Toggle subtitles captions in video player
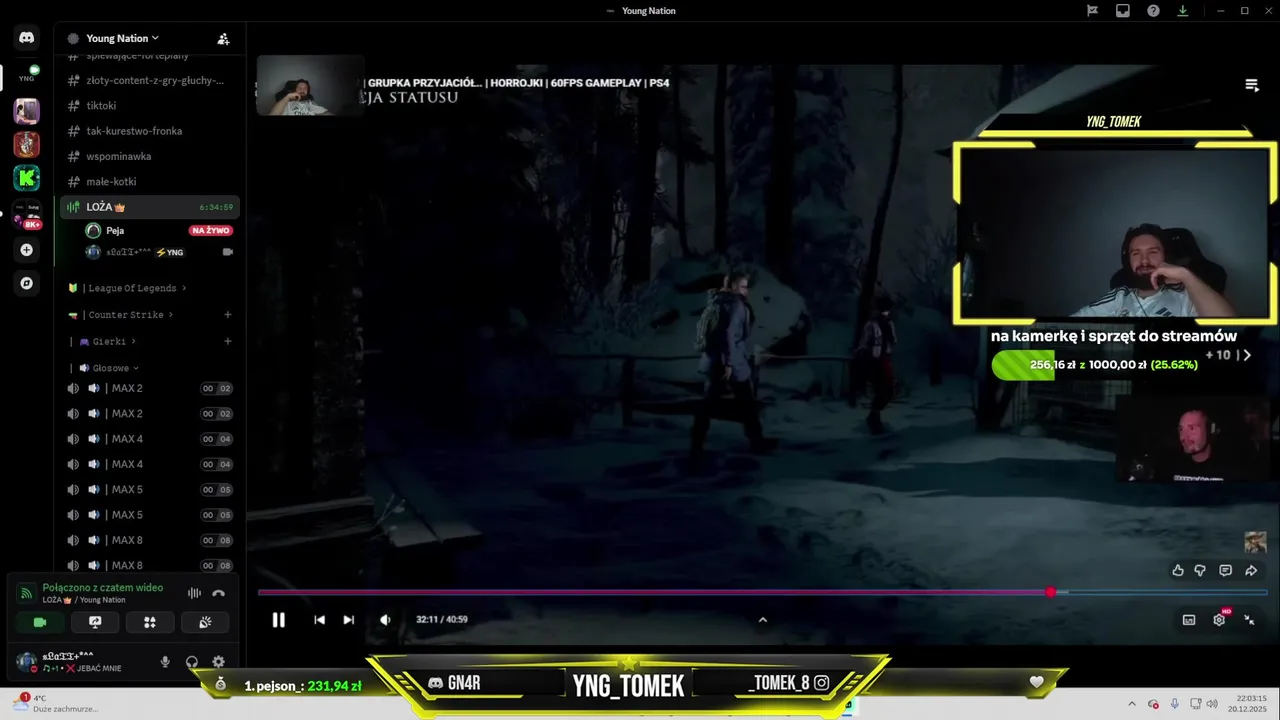 pos(1189,620)
